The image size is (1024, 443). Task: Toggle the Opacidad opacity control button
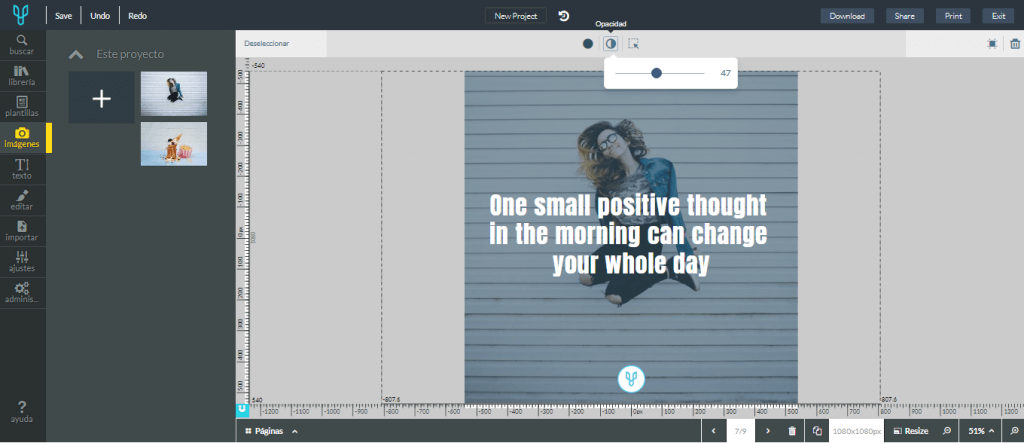pyautogui.click(x=610, y=44)
